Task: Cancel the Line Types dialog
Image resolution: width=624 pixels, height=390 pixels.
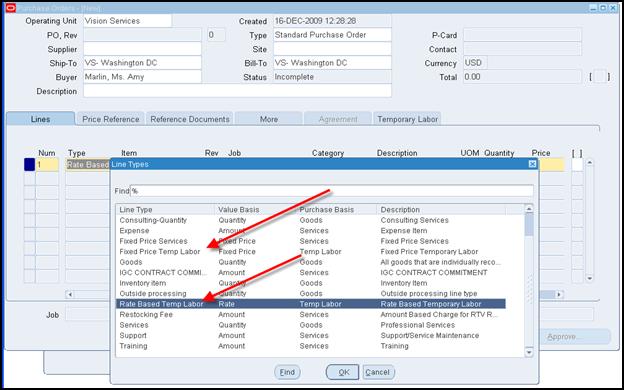Action: coord(378,372)
